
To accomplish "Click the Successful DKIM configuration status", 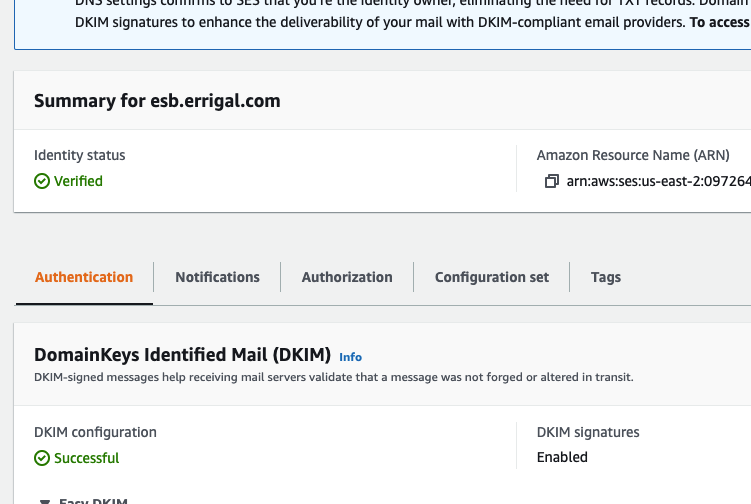I will pyautogui.click(x=87, y=458).
